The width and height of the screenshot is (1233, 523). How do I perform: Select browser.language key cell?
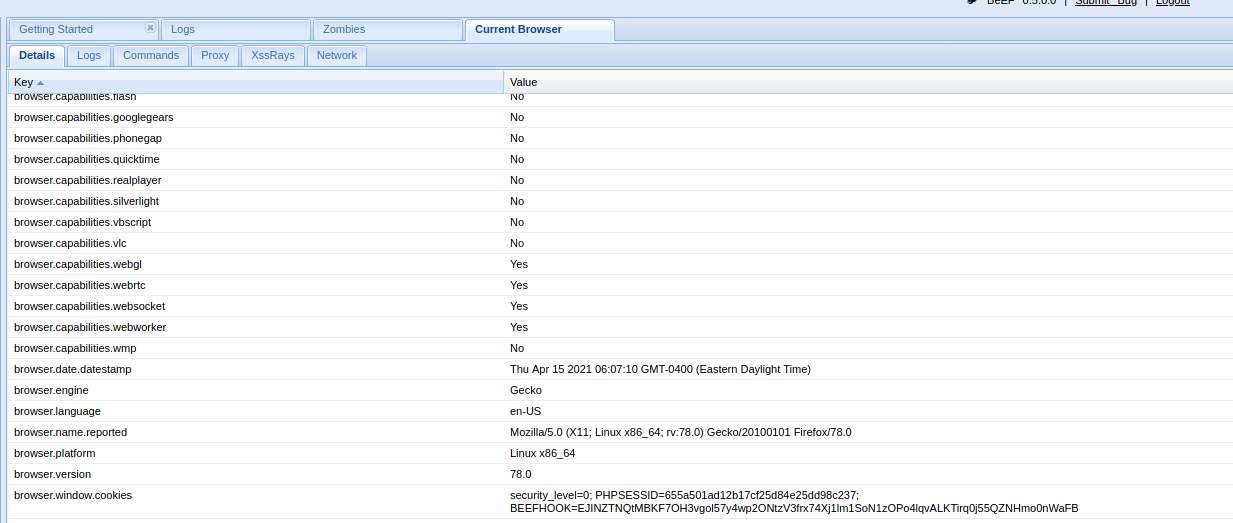click(57, 411)
